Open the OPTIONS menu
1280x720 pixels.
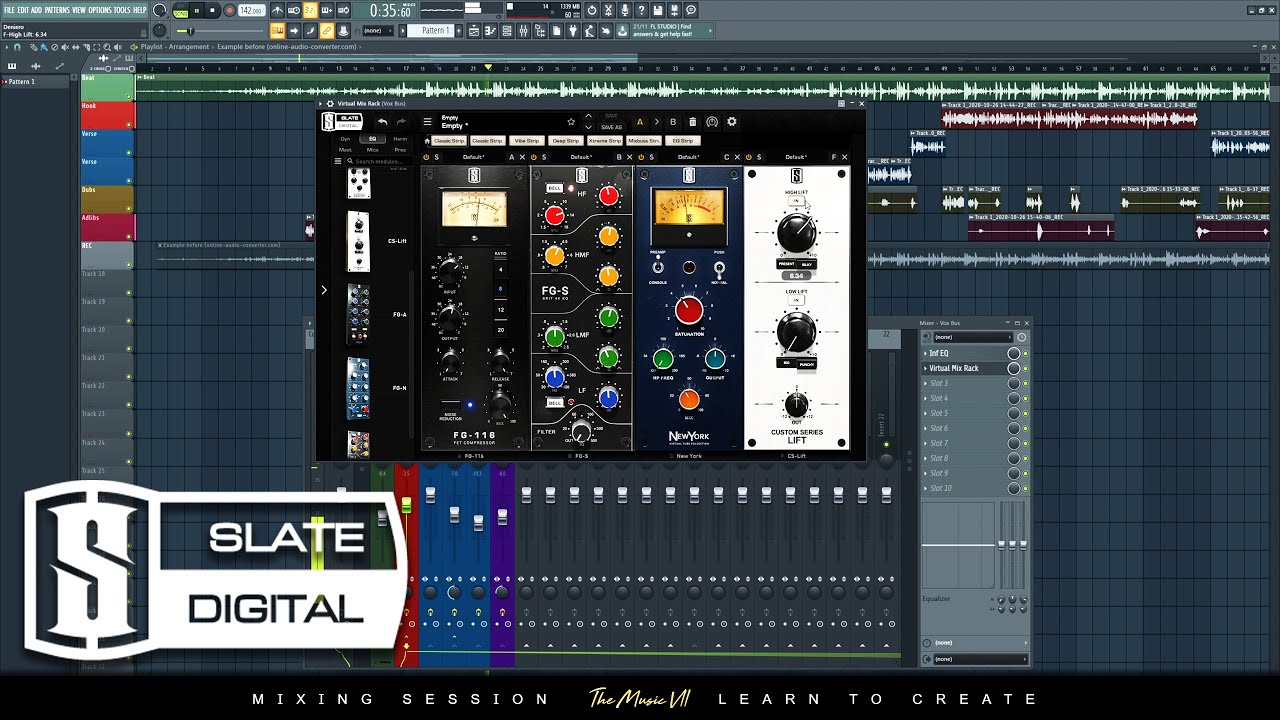100,10
